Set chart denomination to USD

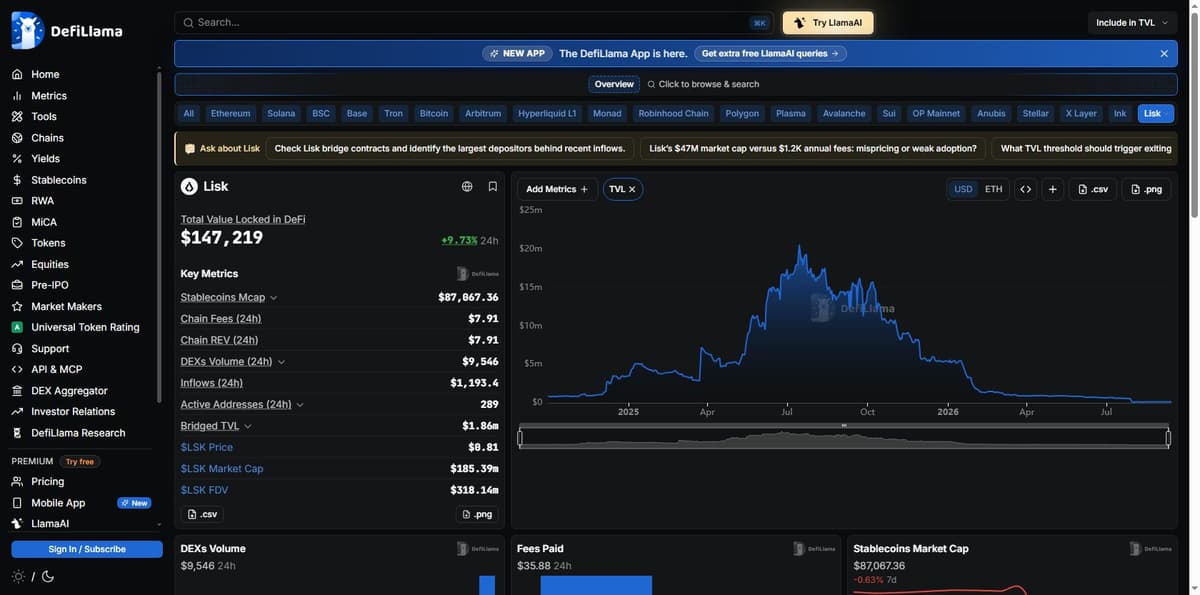click(963, 189)
